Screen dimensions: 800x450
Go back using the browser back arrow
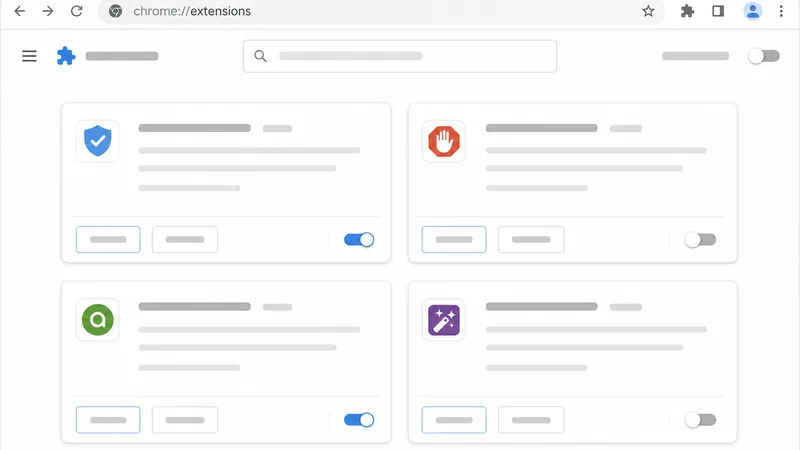point(19,11)
